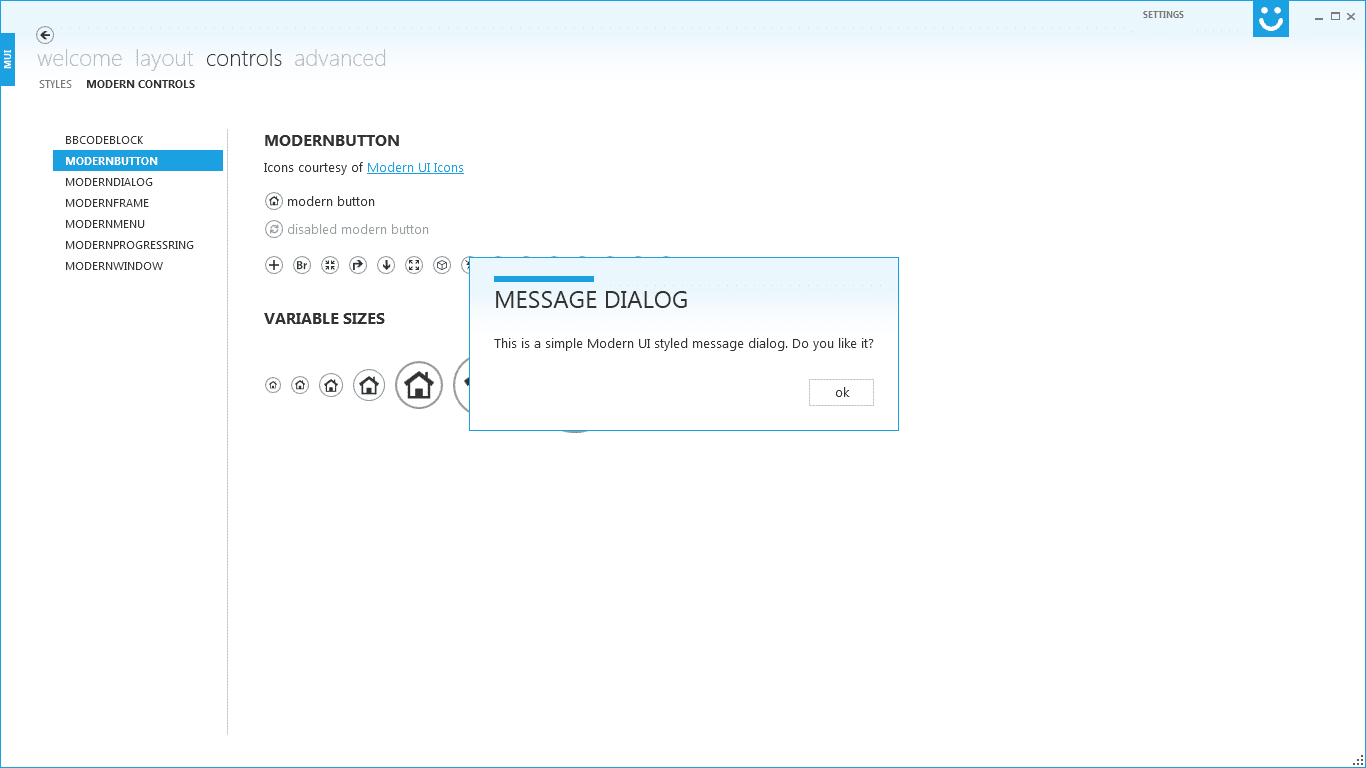This screenshot has height=768, width=1366.
Task: Click the home icon next to "modern button"
Action: [x=273, y=201]
